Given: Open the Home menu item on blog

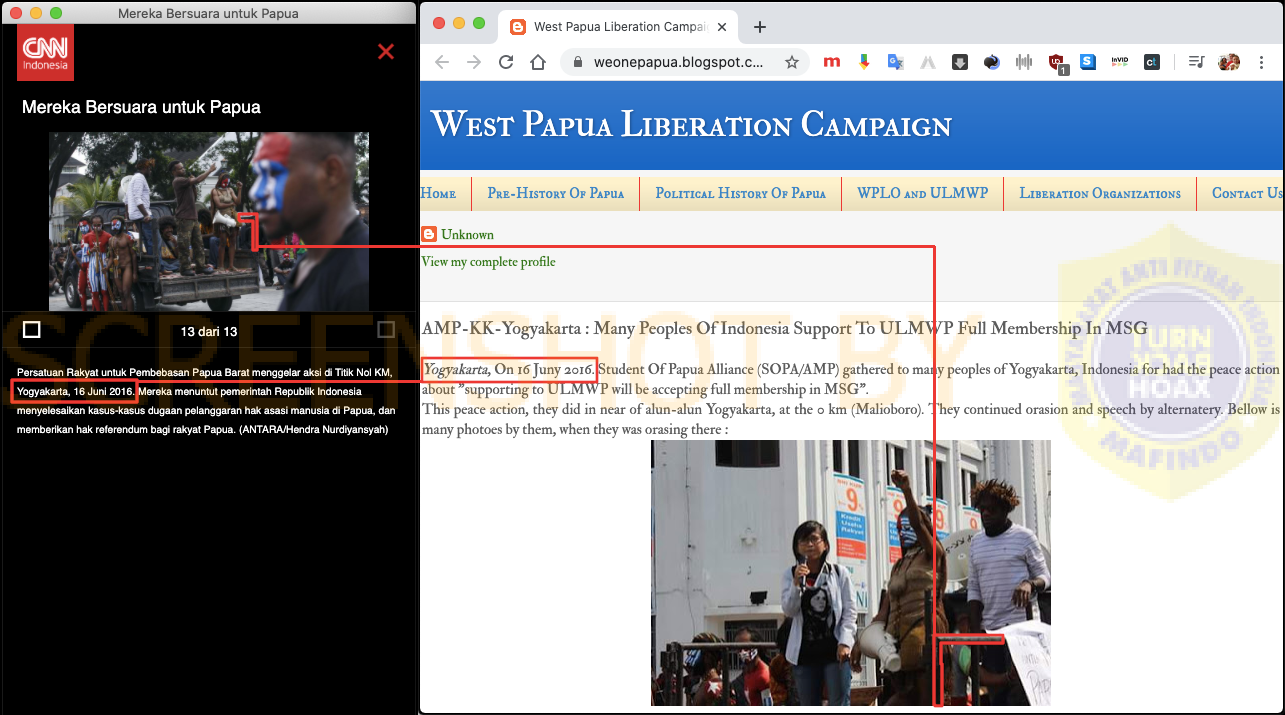Looking at the screenshot, I should (x=438, y=193).
